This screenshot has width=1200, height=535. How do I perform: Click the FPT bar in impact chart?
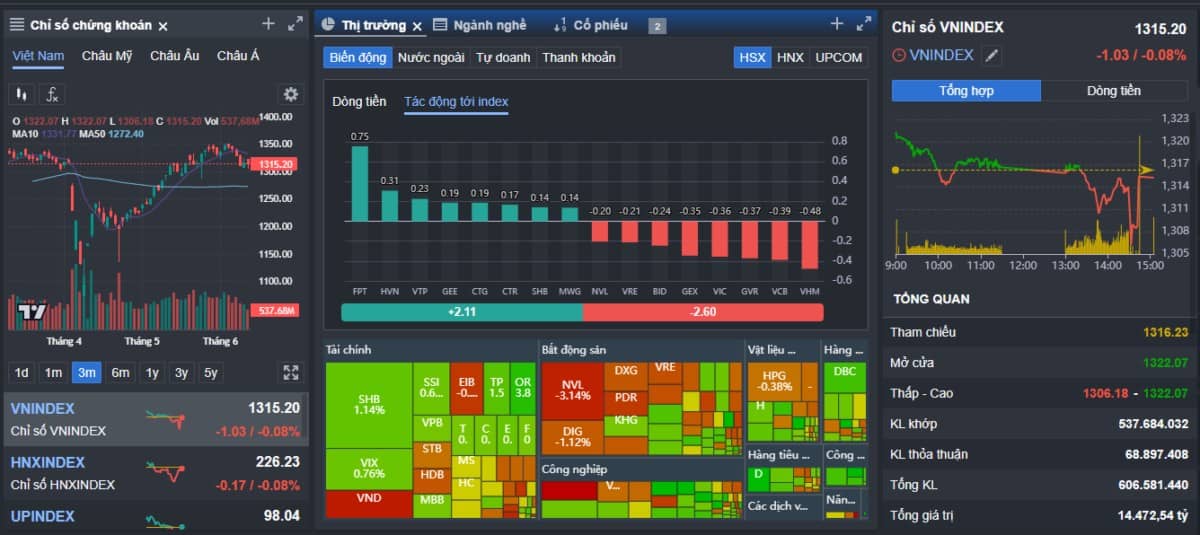tap(360, 183)
